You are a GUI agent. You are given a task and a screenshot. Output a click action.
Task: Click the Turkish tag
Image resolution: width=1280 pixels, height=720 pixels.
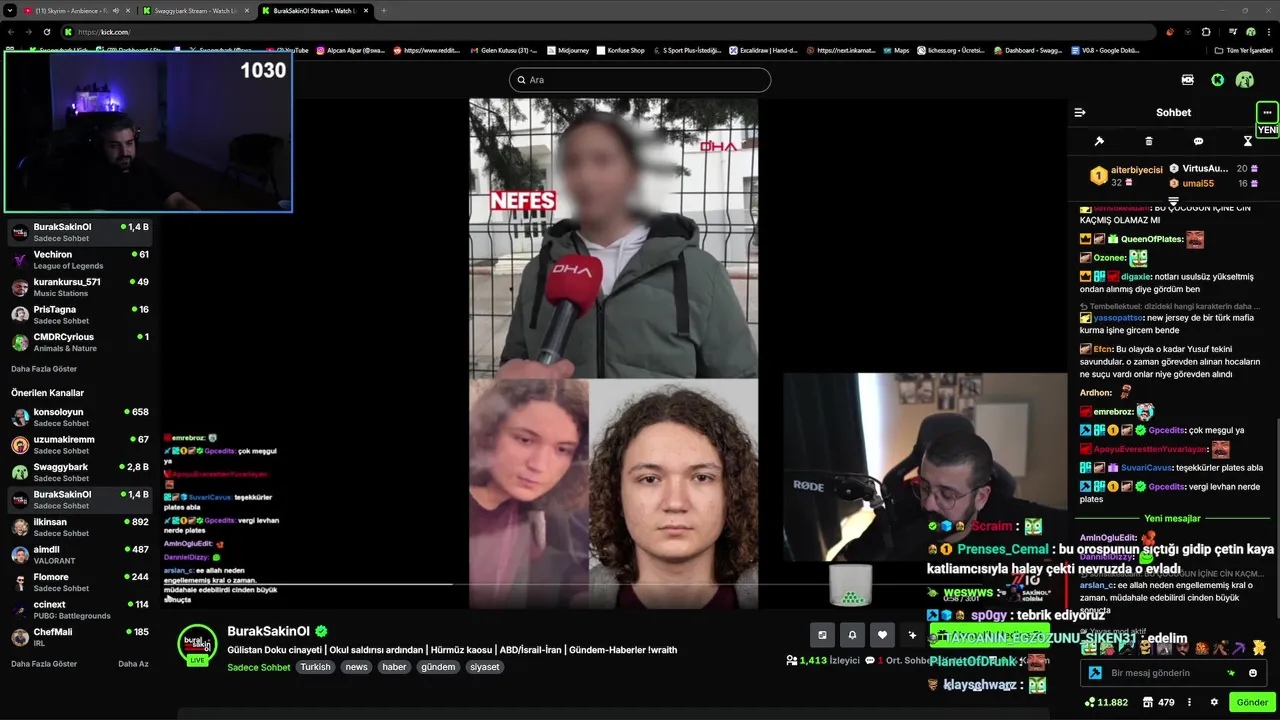point(315,667)
